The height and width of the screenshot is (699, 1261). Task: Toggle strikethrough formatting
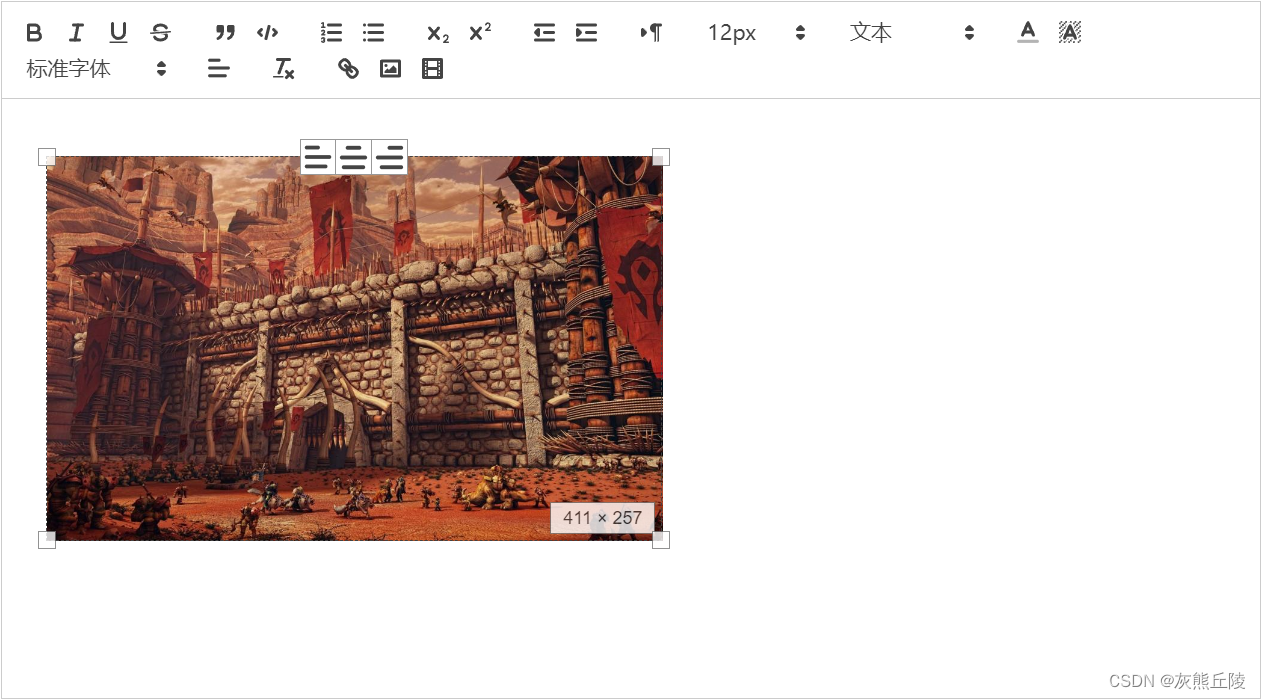point(160,33)
